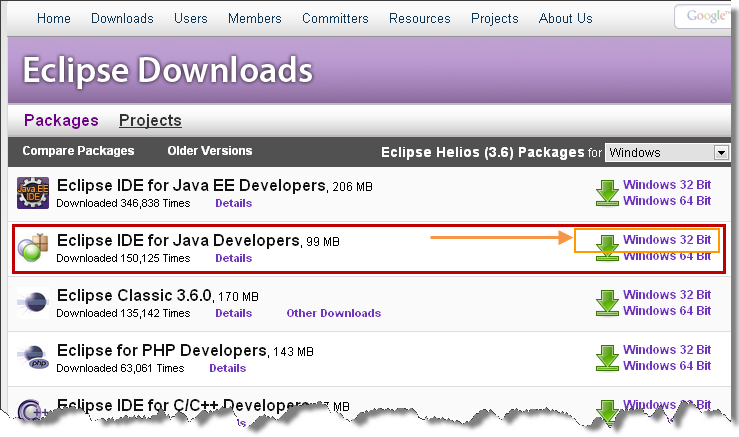The width and height of the screenshot is (739, 437).
Task: Click the Eclipse Helios (3.6) Packages label
Action: 483,152
